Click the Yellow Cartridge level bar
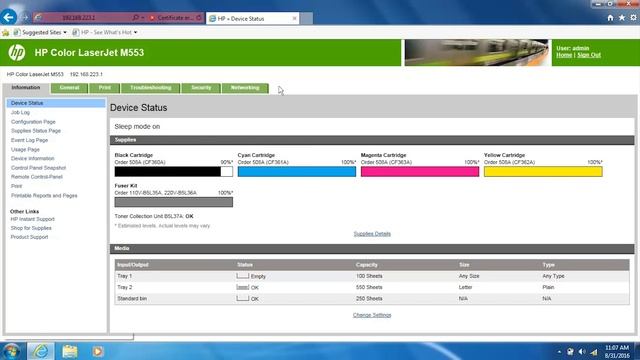 click(x=543, y=171)
